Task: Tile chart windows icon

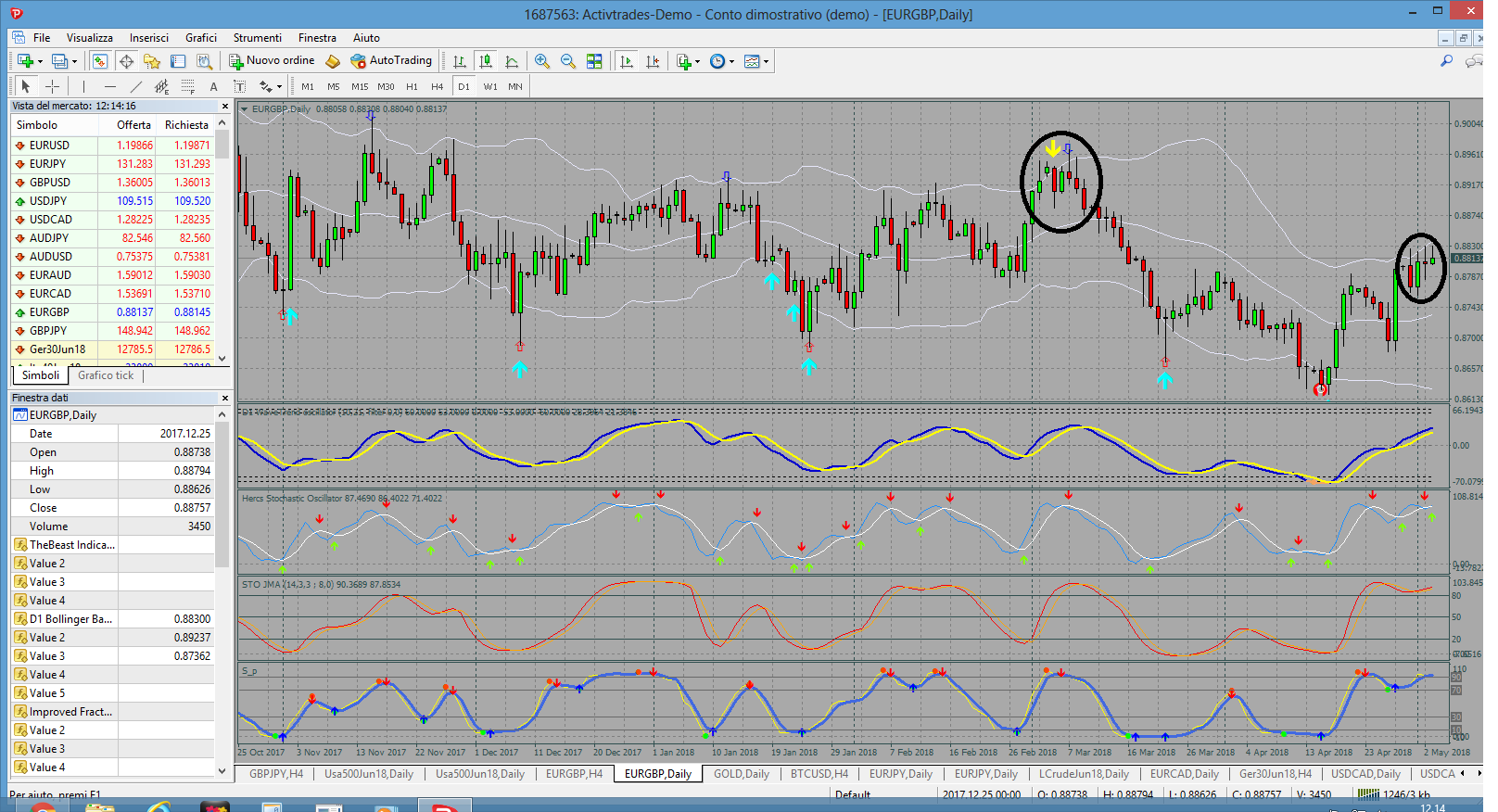Action: click(x=594, y=61)
